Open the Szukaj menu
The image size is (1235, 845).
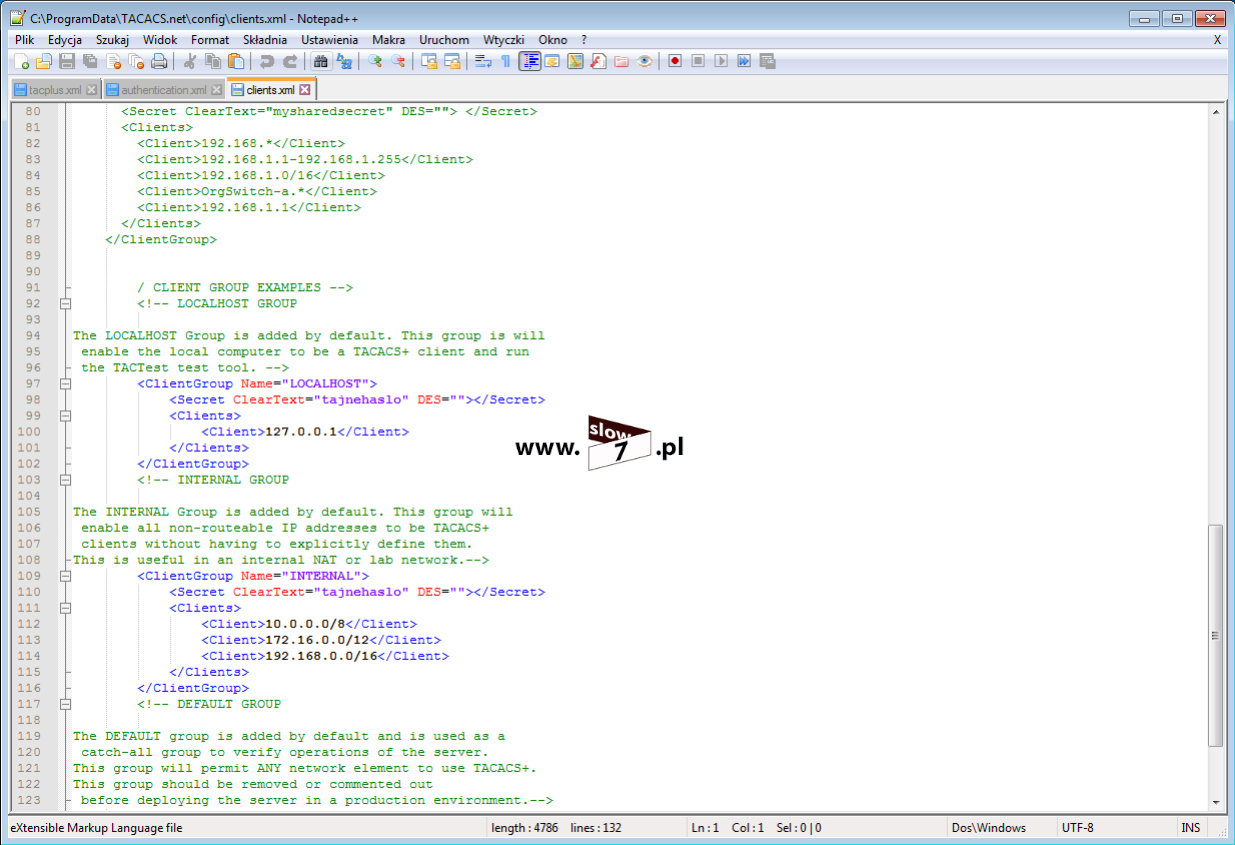pos(112,40)
